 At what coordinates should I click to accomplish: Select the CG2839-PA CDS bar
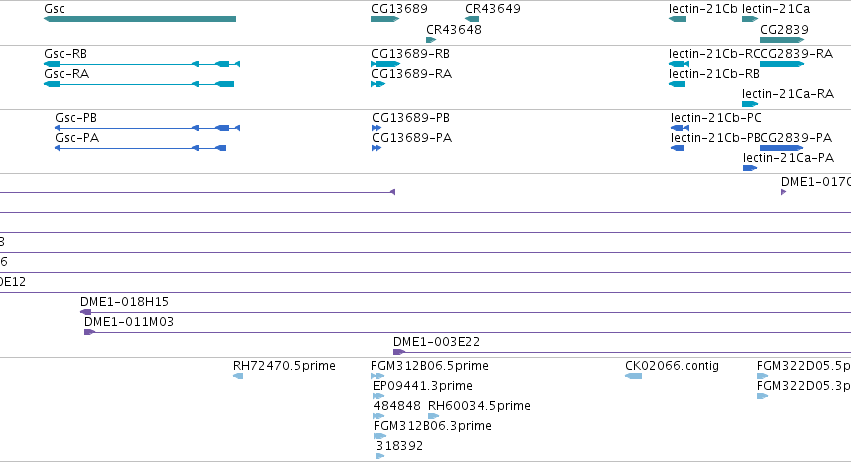coord(782,148)
